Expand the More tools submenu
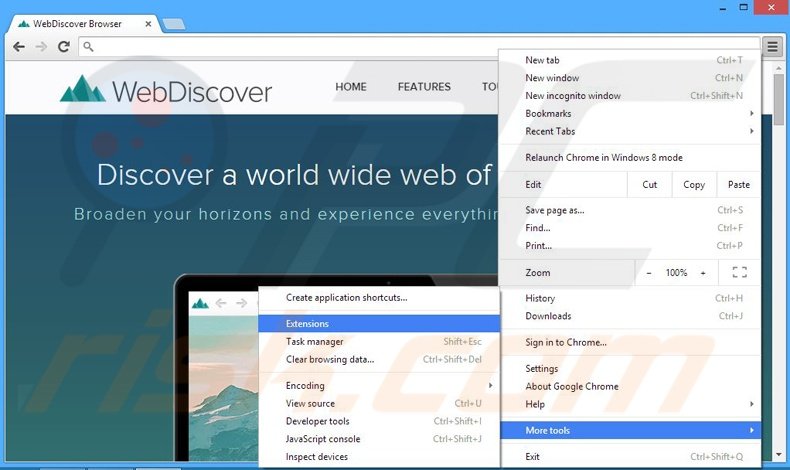Screen dimensions: 790x470 point(630,430)
